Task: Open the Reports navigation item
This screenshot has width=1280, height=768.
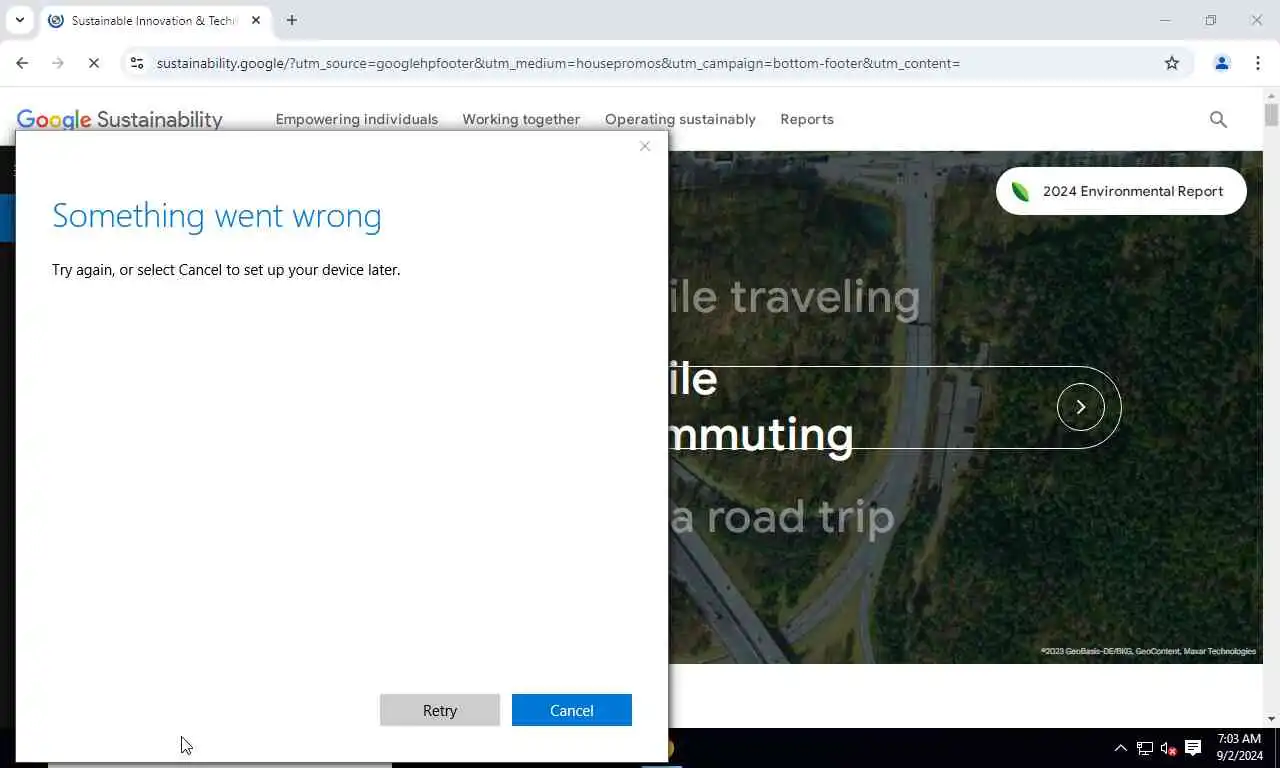Action: tap(807, 119)
